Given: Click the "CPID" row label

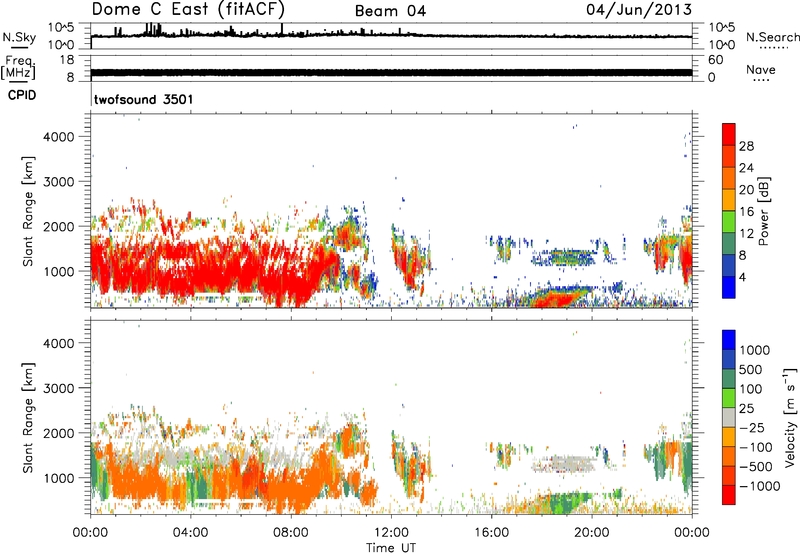Looking at the screenshot, I should 22,95.
